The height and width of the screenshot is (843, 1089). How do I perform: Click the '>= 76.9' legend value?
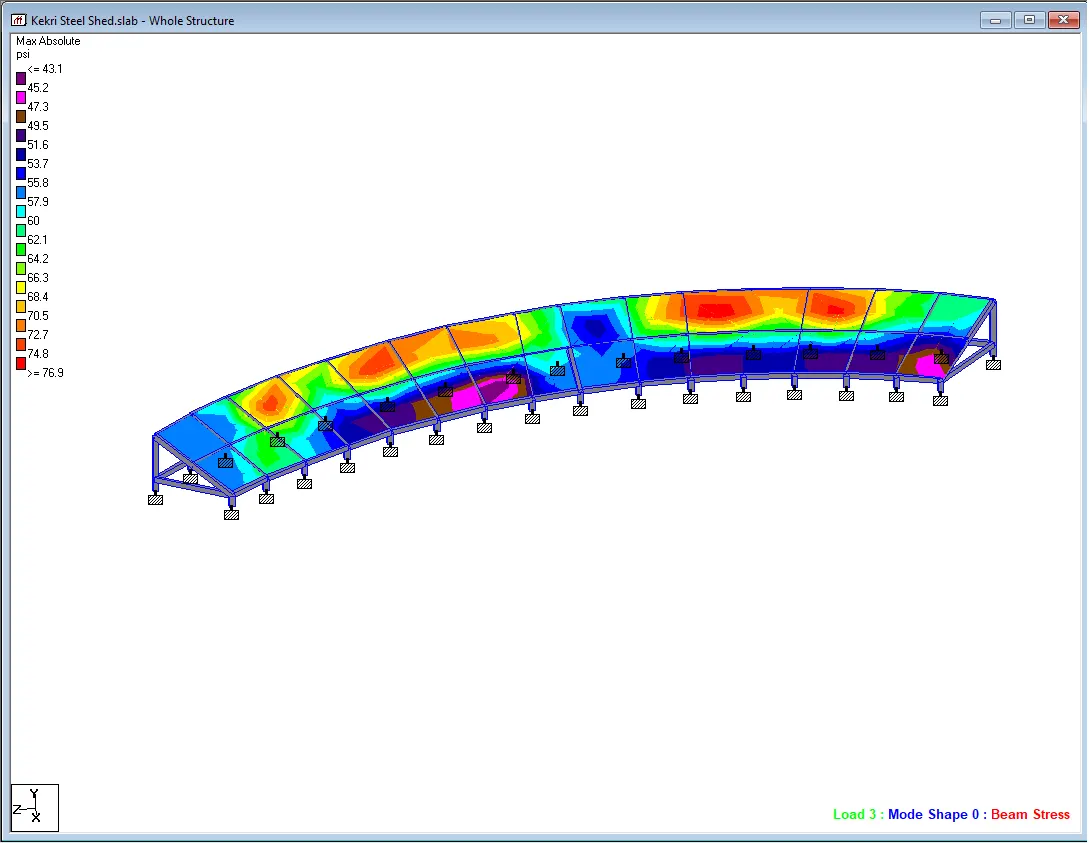click(46, 373)
